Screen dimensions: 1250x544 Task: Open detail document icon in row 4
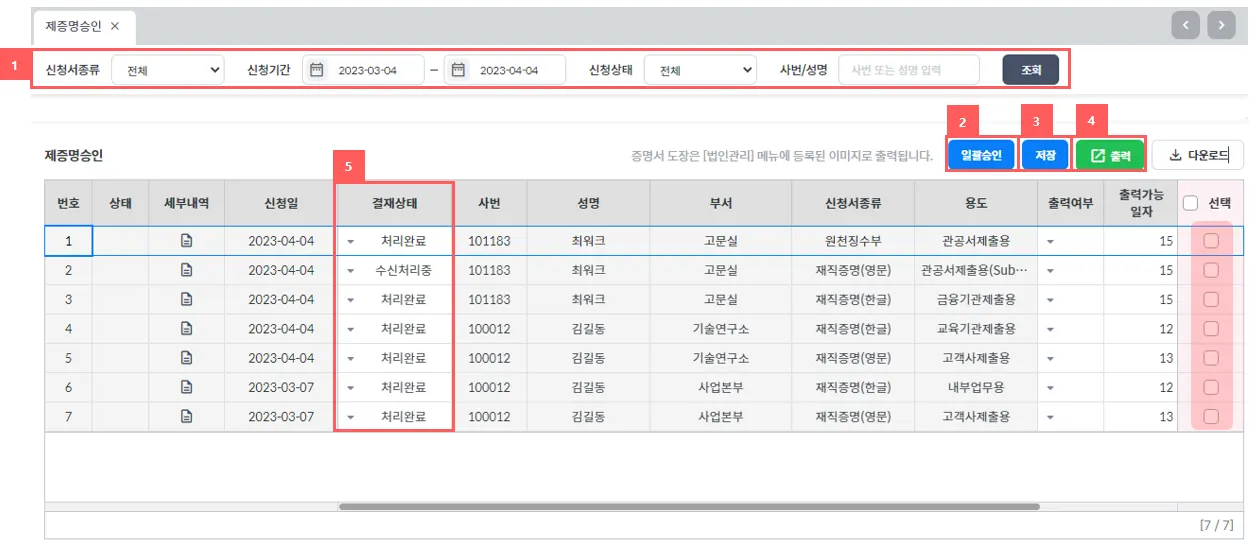(x=186, y=329)
